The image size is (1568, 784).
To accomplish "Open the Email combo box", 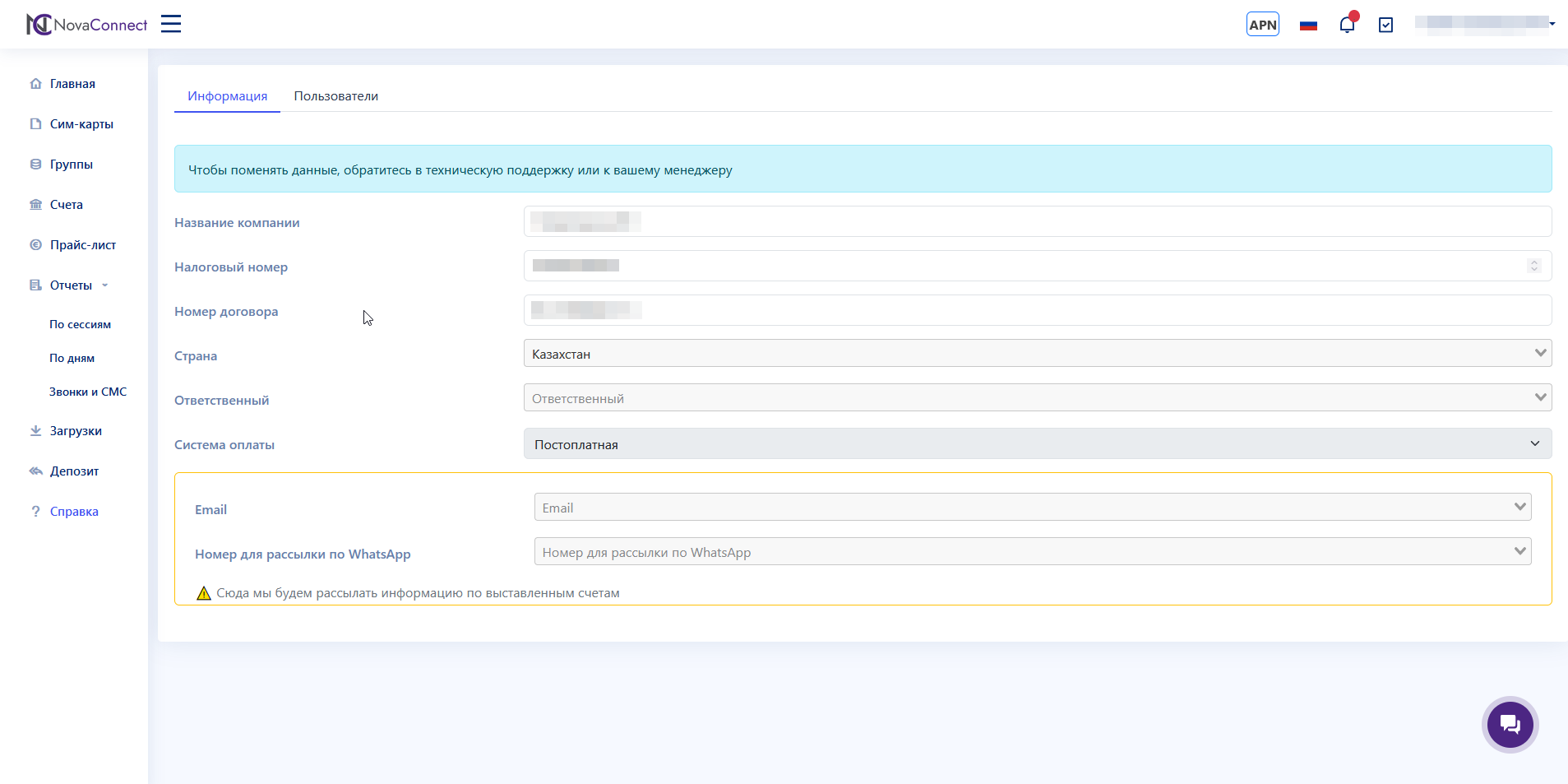I will point(1032,508).
